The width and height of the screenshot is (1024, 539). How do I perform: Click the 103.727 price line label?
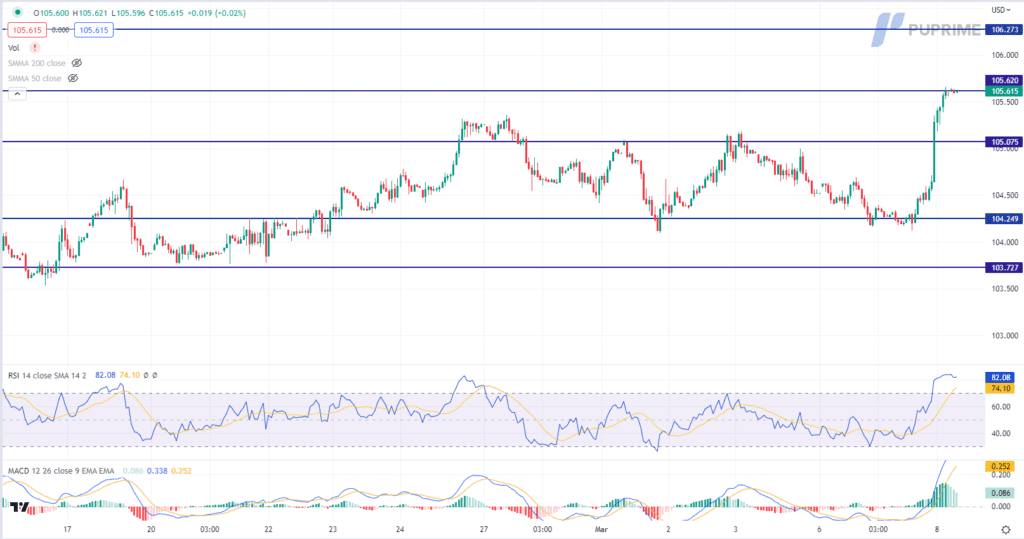tap(1004, 268)
